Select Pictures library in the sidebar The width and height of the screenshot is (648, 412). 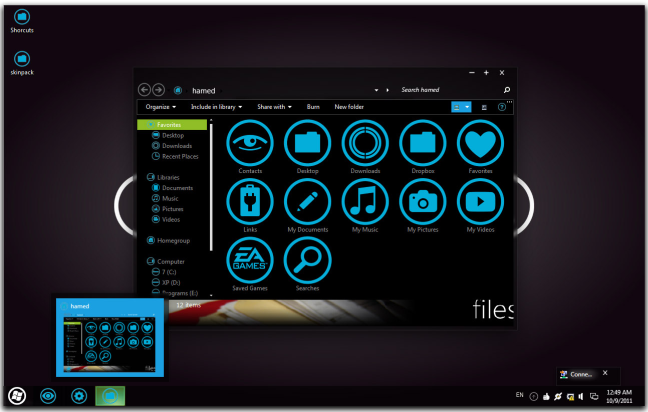point(168,209)
